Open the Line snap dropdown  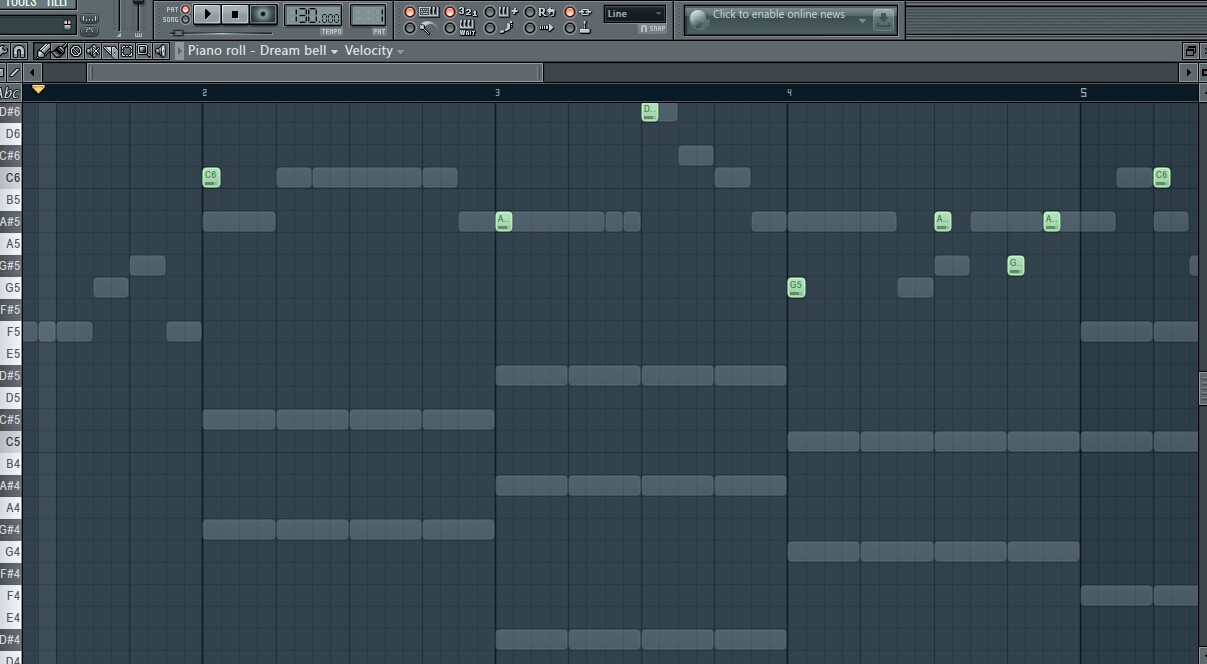pos(635,14)
